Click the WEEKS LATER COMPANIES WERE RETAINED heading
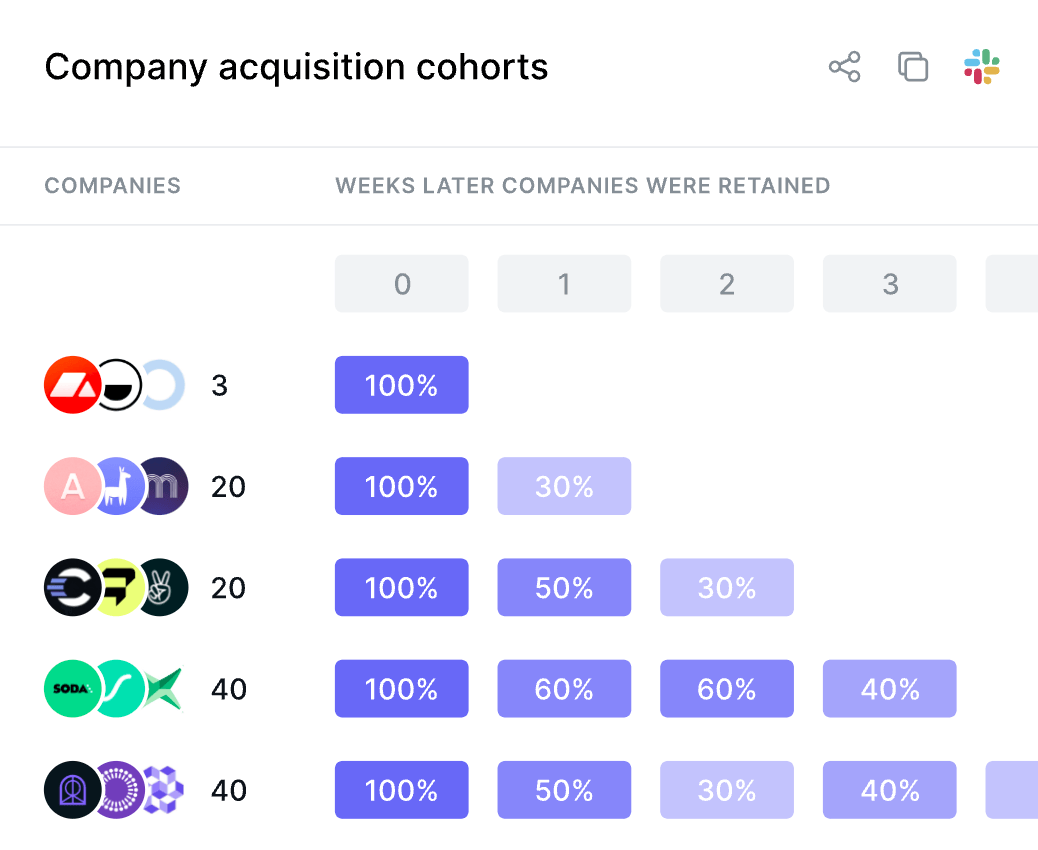The width and height of the screenshot is (1038, 850). pyautogui.click(x=582, y=185)
